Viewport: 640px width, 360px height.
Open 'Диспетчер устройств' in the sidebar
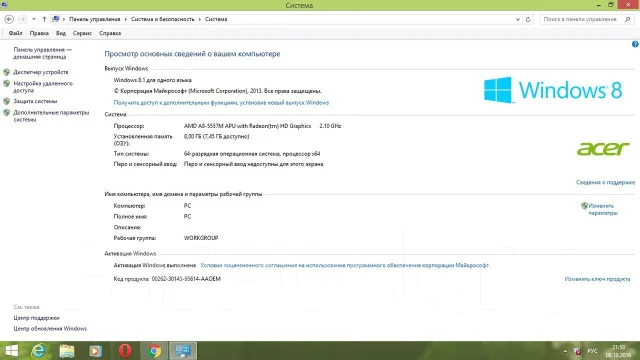41,72
